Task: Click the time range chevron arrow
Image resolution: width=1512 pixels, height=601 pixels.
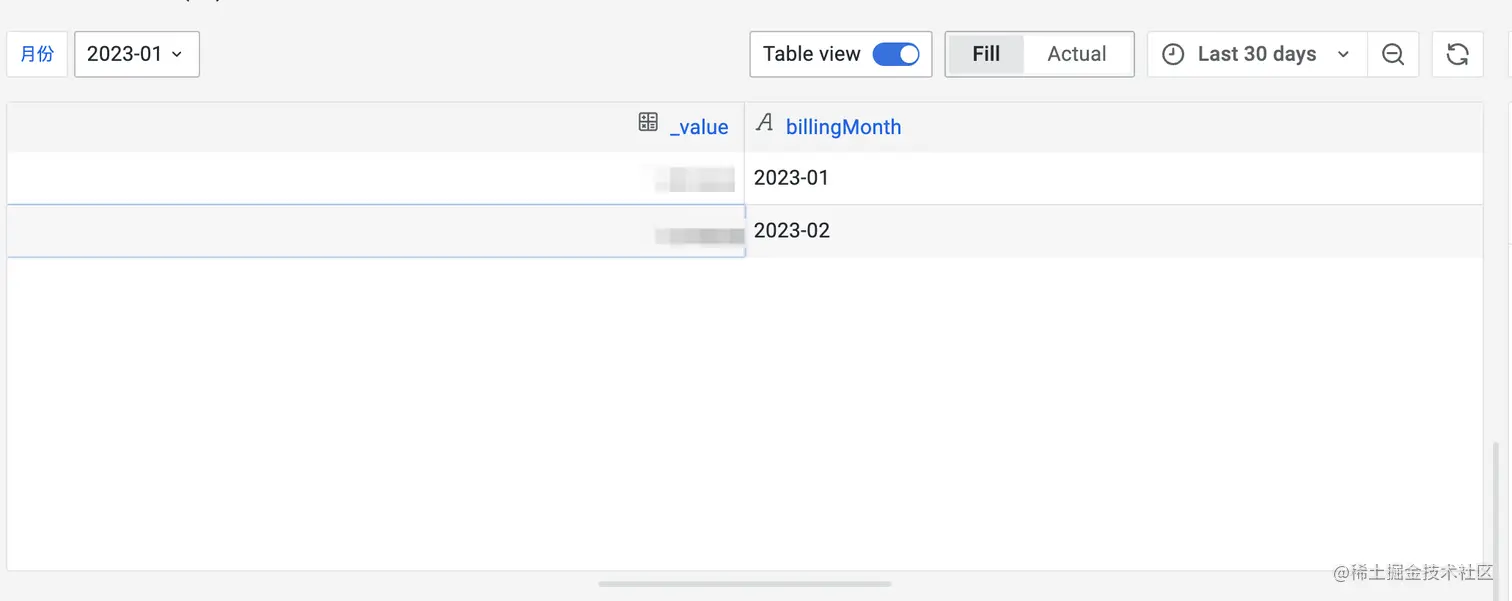Action: 1344,55
